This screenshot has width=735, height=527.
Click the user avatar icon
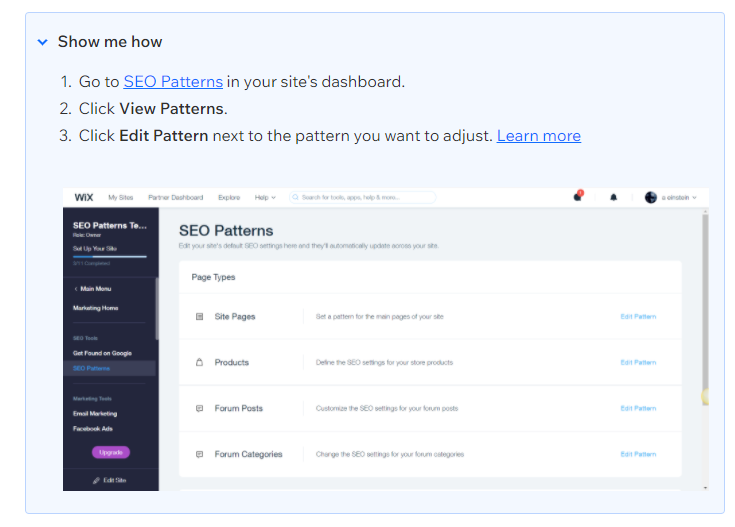click(x=651, y=197)
